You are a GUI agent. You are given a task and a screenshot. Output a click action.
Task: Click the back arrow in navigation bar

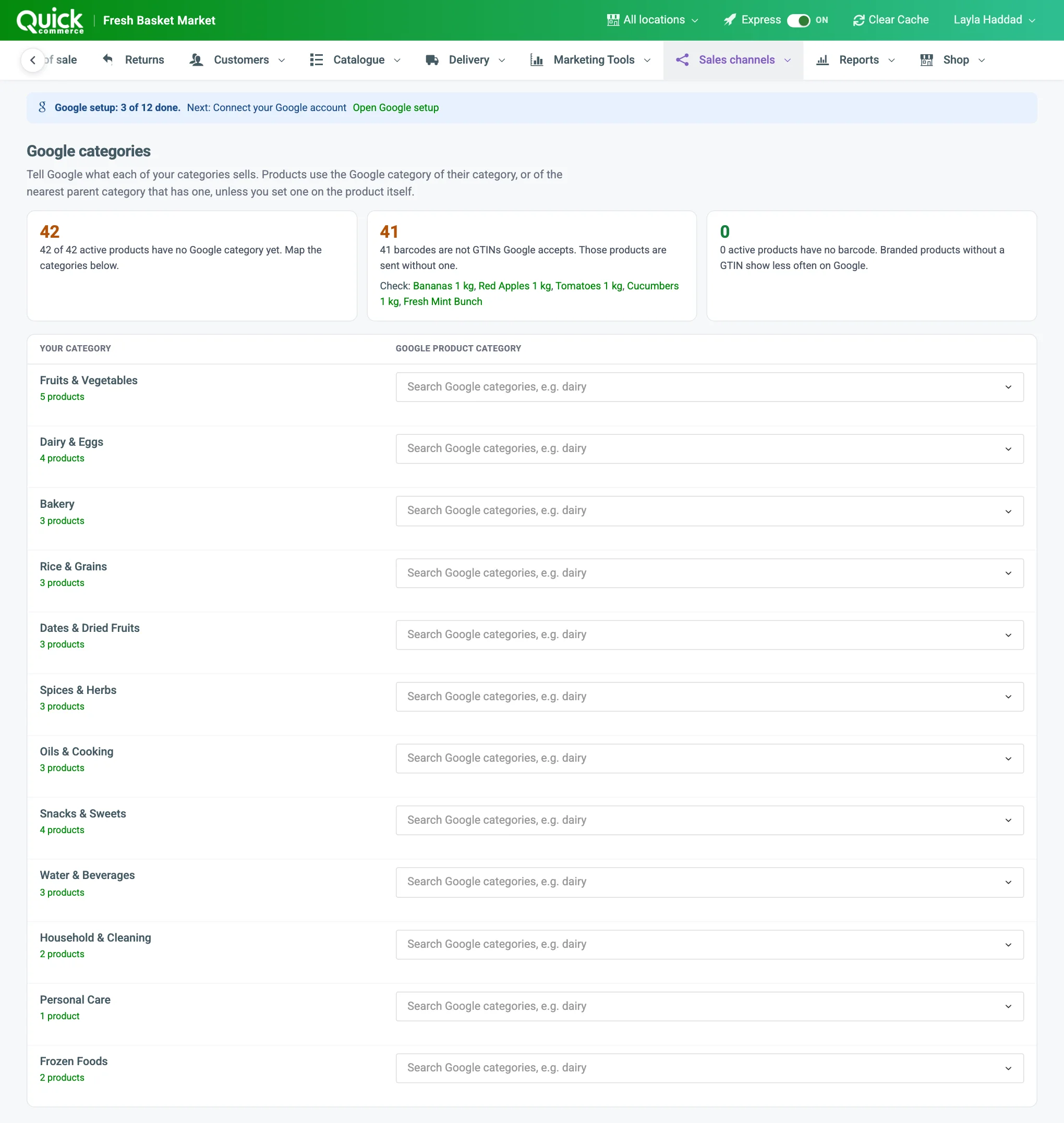click(x=33, y=60)
